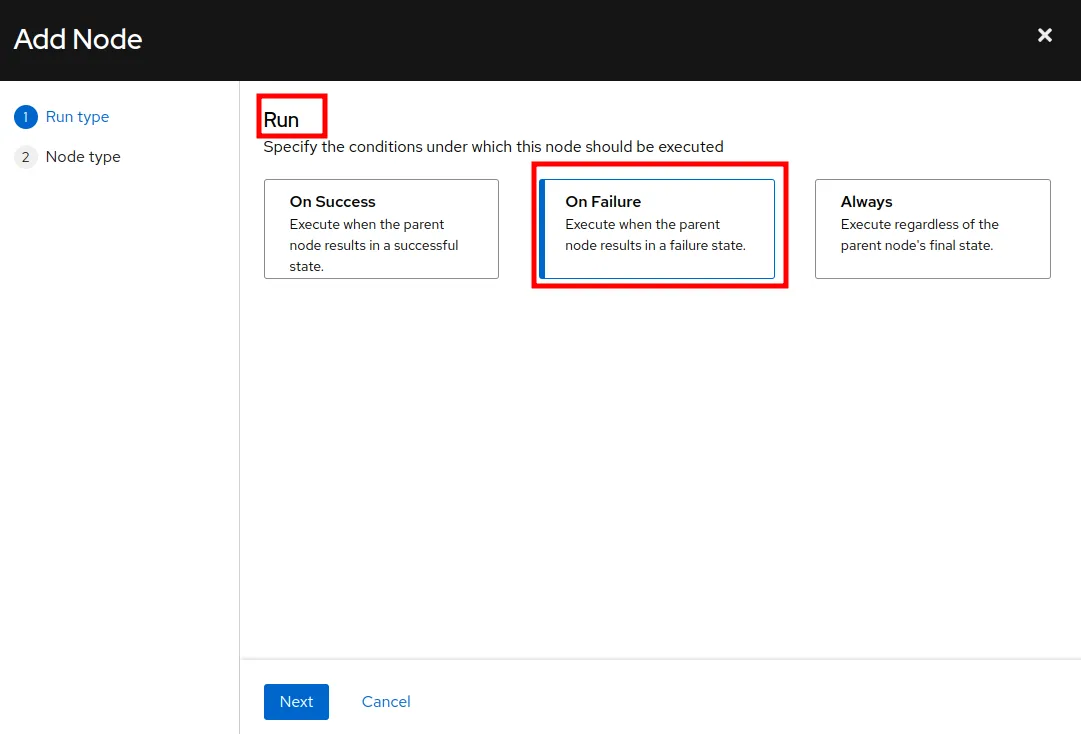Select the Always run condition card
The height and width of the screenshot is (734, 1081).
(x=932, y=229)
